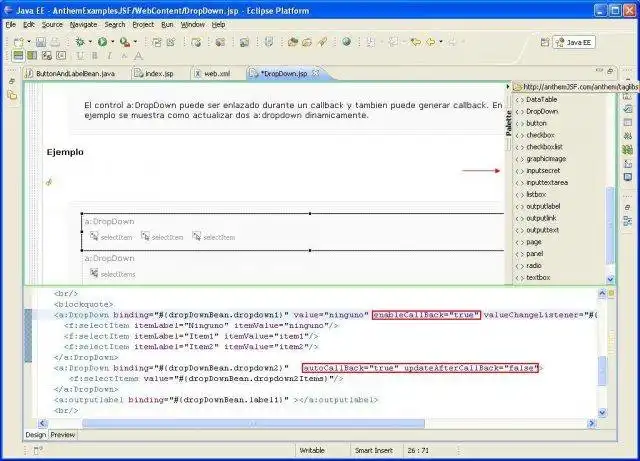640x461 pixels.
Task: Maximize the editor area icon
Action: (610, 71)
